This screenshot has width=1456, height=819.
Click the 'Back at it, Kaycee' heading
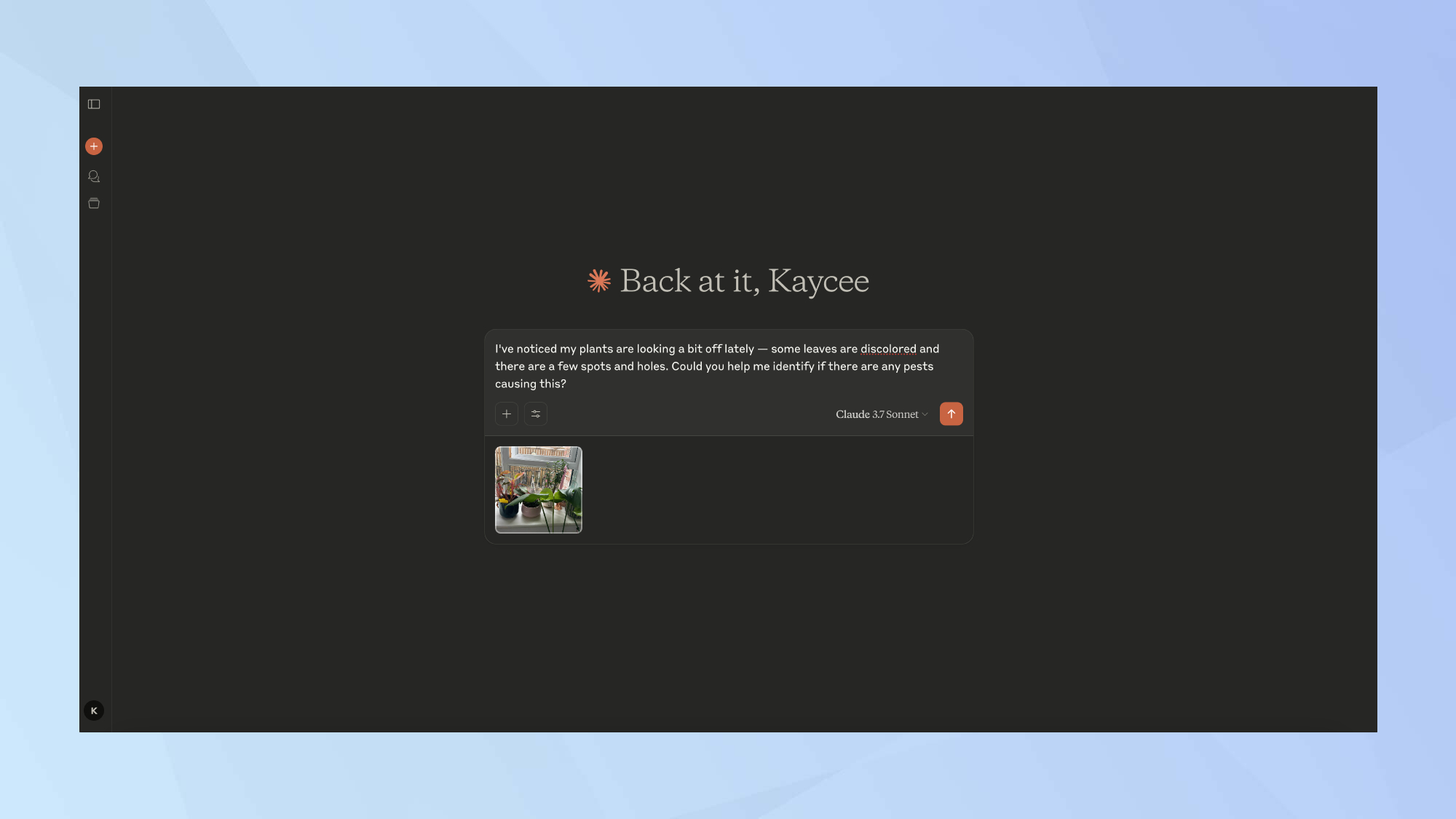pyautogui.click(x=728, y=281)
